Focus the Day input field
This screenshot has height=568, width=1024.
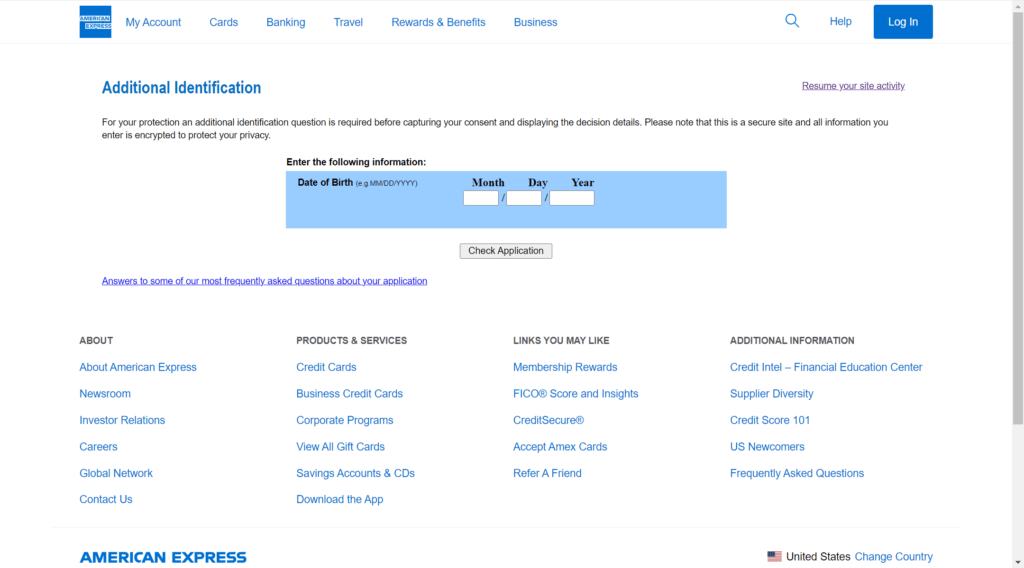[524, 198]
